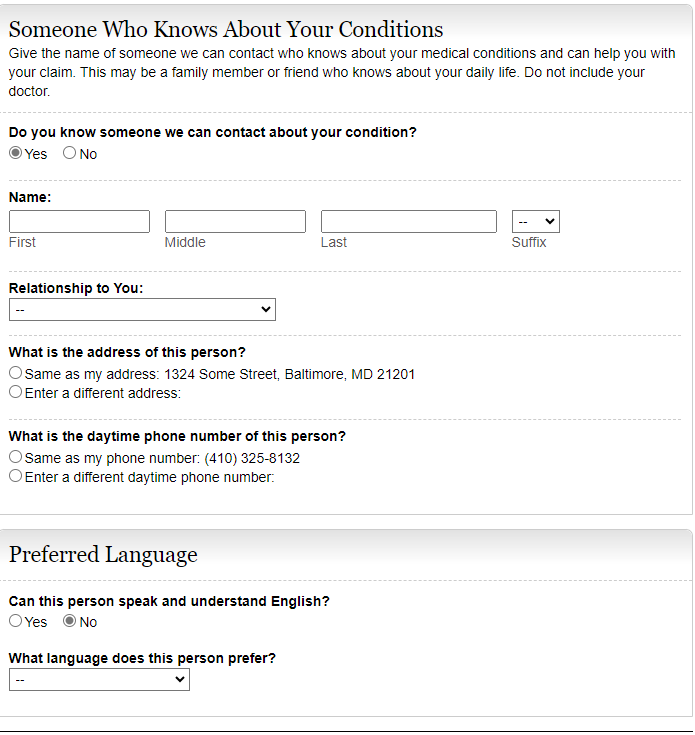Choose 'Same as my phone number' option
This screenshot has height=735, width=695.
(x=16, y=458)
